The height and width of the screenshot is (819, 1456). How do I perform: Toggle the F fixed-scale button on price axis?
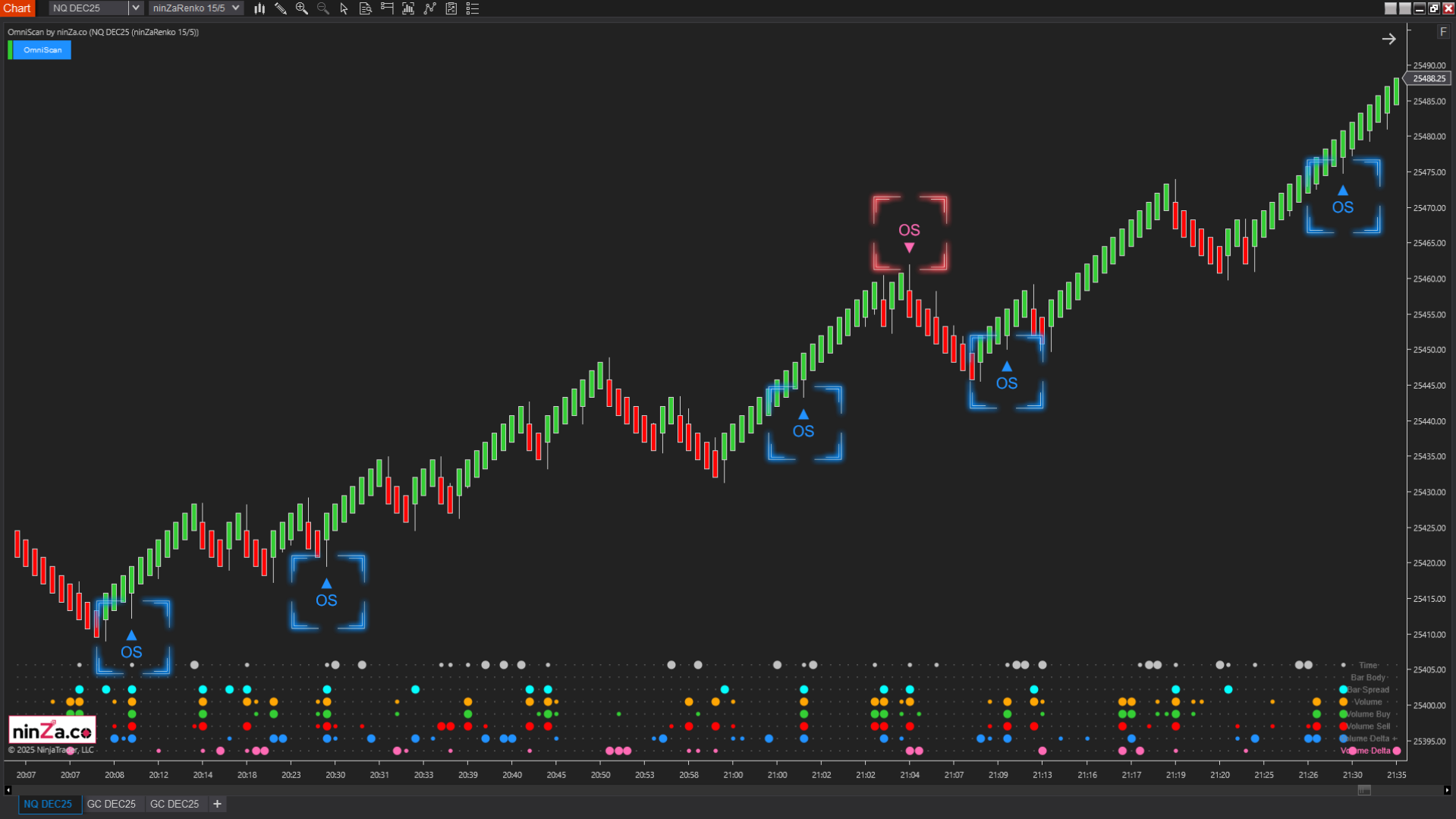[x=1444, y=31]
